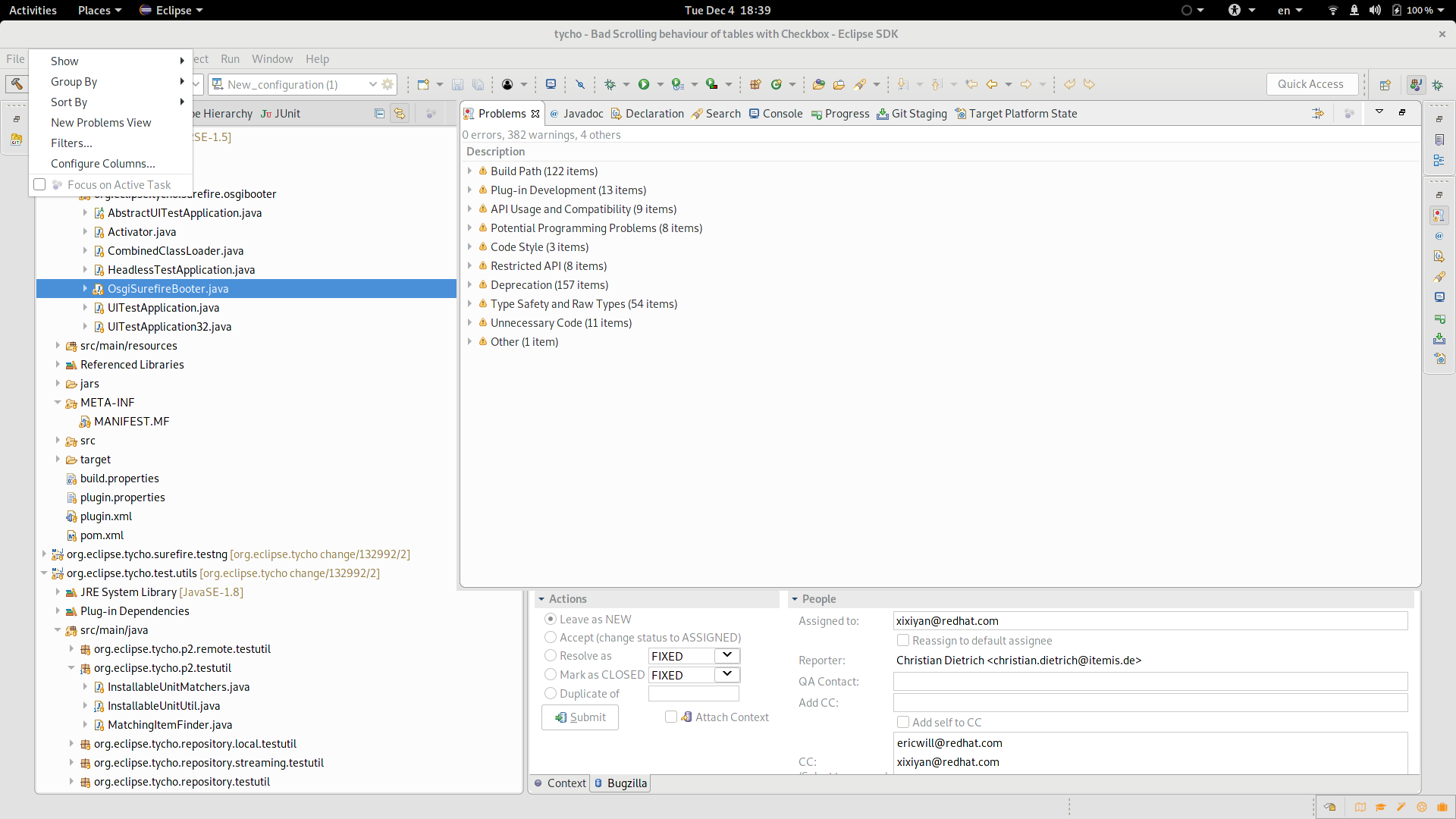Screen dimensions: 1456x819
Task: Enable the Attach Context checkbox
Action: point(671,717)
